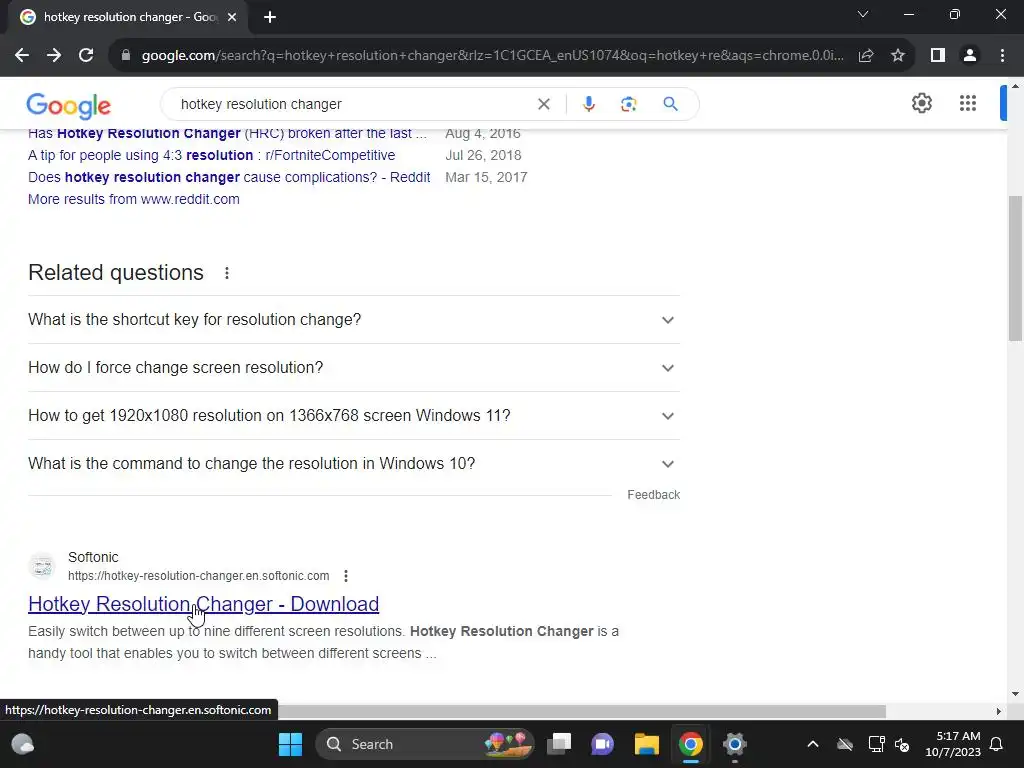This screenshot has height=768, width=1024.
Task: Close the hotkey resolution changer tab
Action: [x=232, y=17]
